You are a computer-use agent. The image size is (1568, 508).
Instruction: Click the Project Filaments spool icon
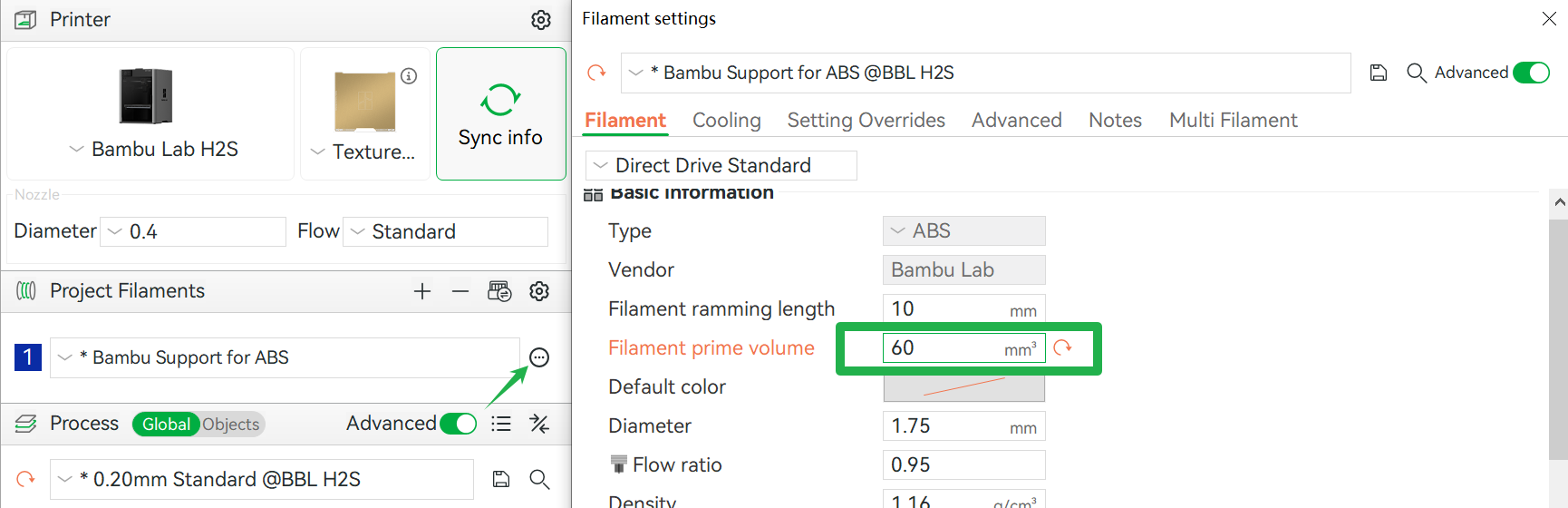(26, 290)
